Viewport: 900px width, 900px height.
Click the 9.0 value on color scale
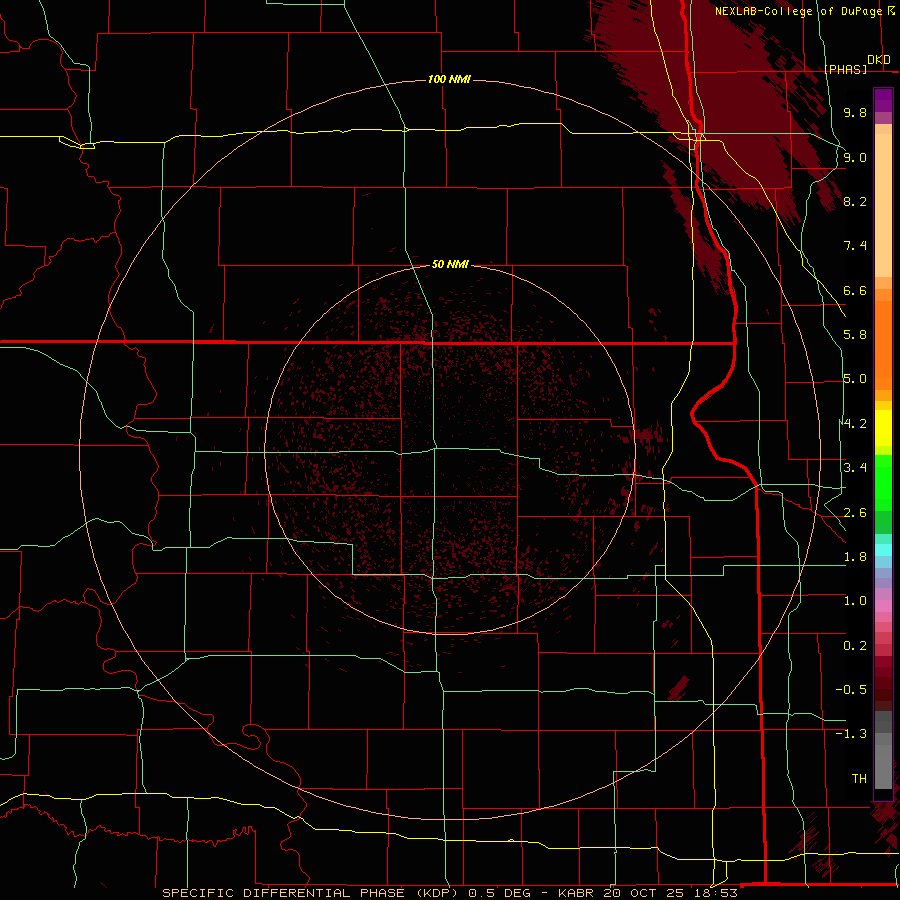click(x=855, y=157)
